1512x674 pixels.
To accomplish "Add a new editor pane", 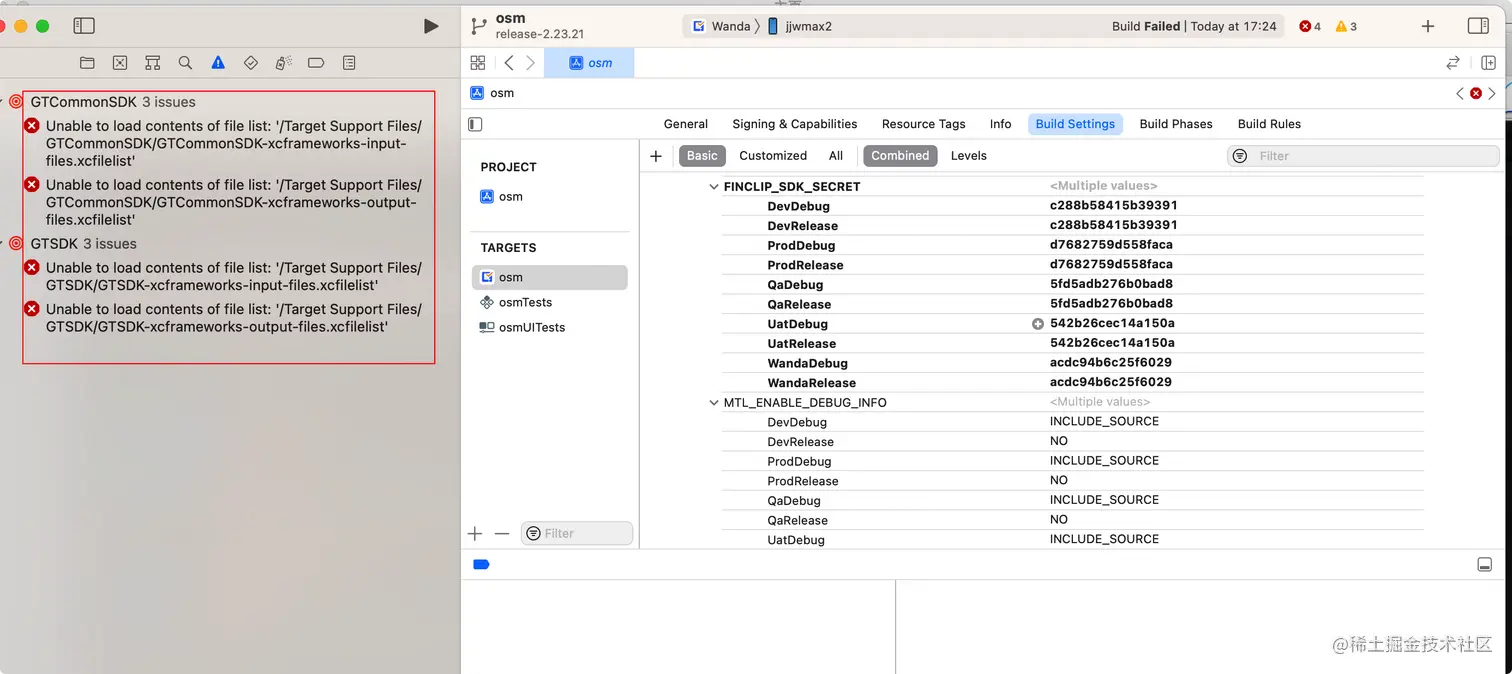I will (x=1488, y=63).
